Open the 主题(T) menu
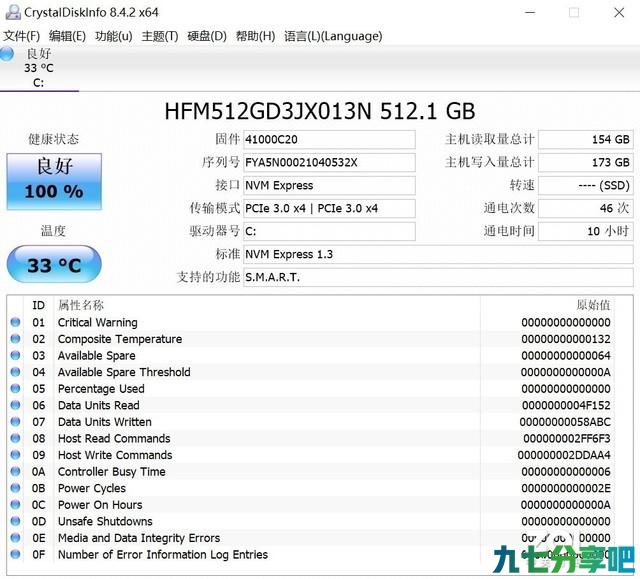This screenshot has width=640, height=579. [x=160, y=36]
